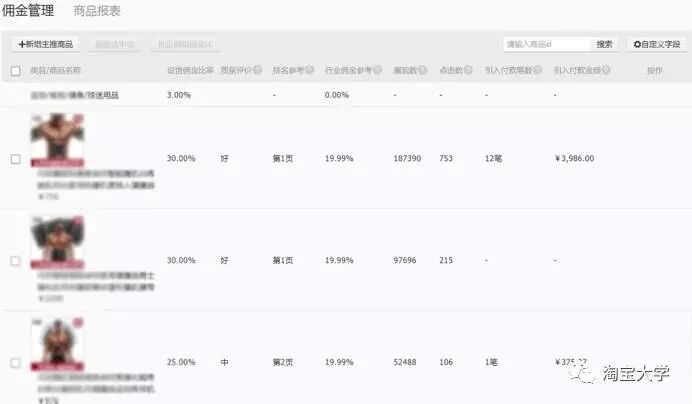
Task: Open 自定义字段 custom fields settings
Action: 657,44
